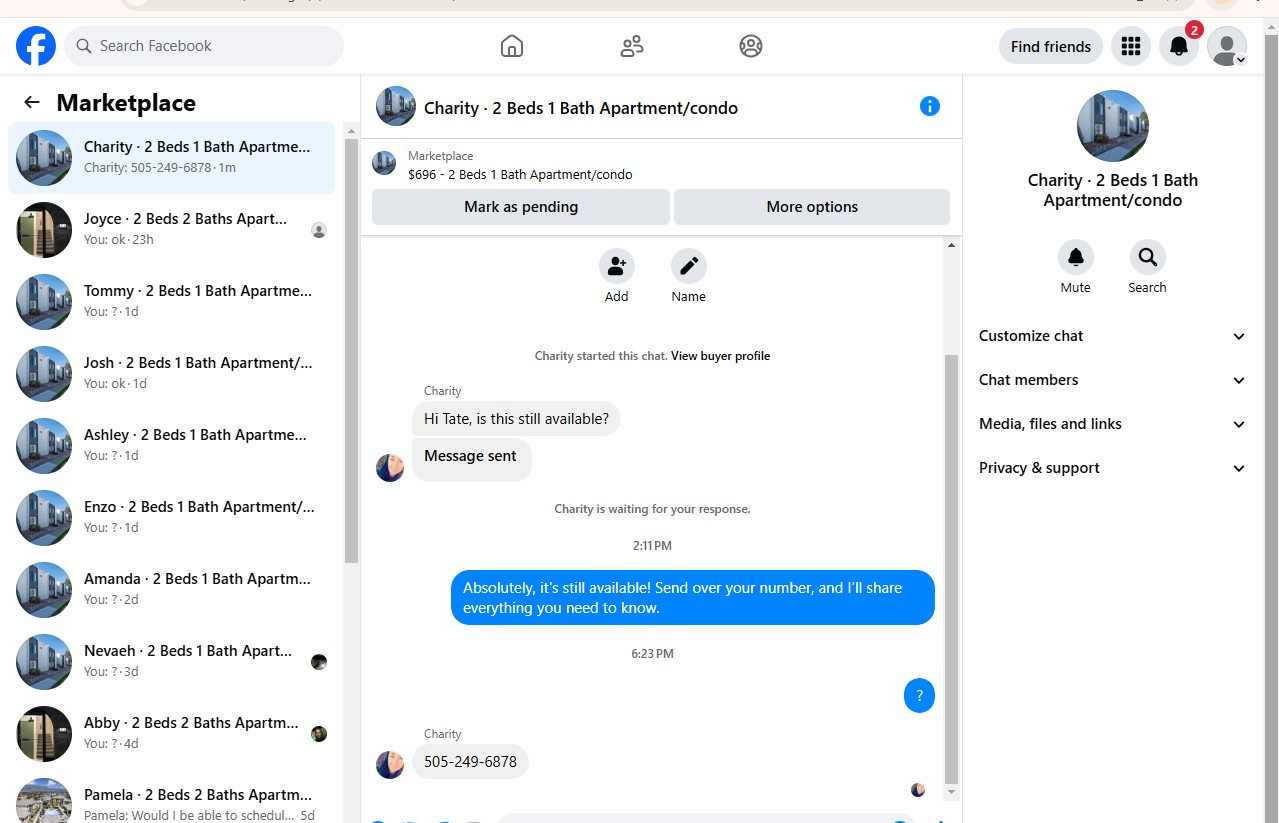Click Joyce row seen-status avatar icon

319,230
